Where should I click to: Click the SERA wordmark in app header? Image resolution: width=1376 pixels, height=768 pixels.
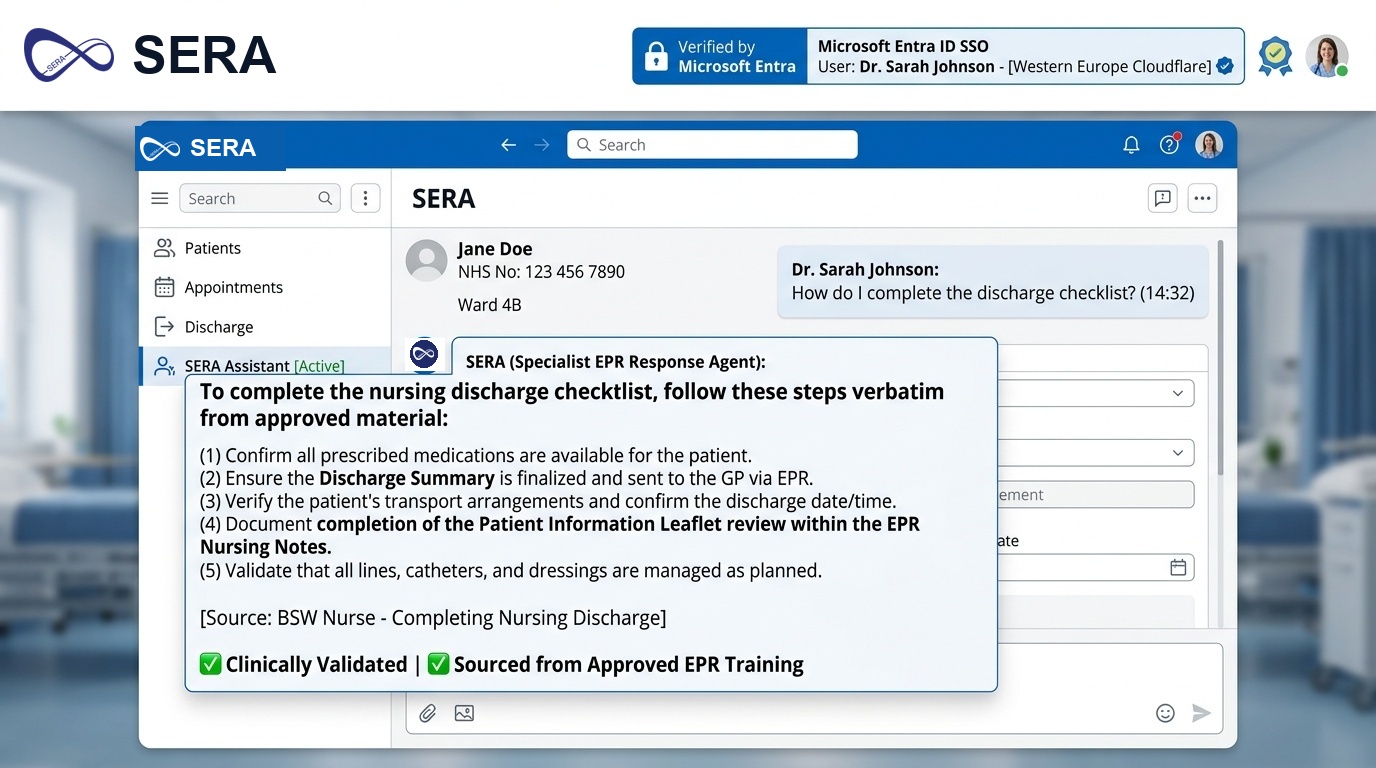pos(222,148)
